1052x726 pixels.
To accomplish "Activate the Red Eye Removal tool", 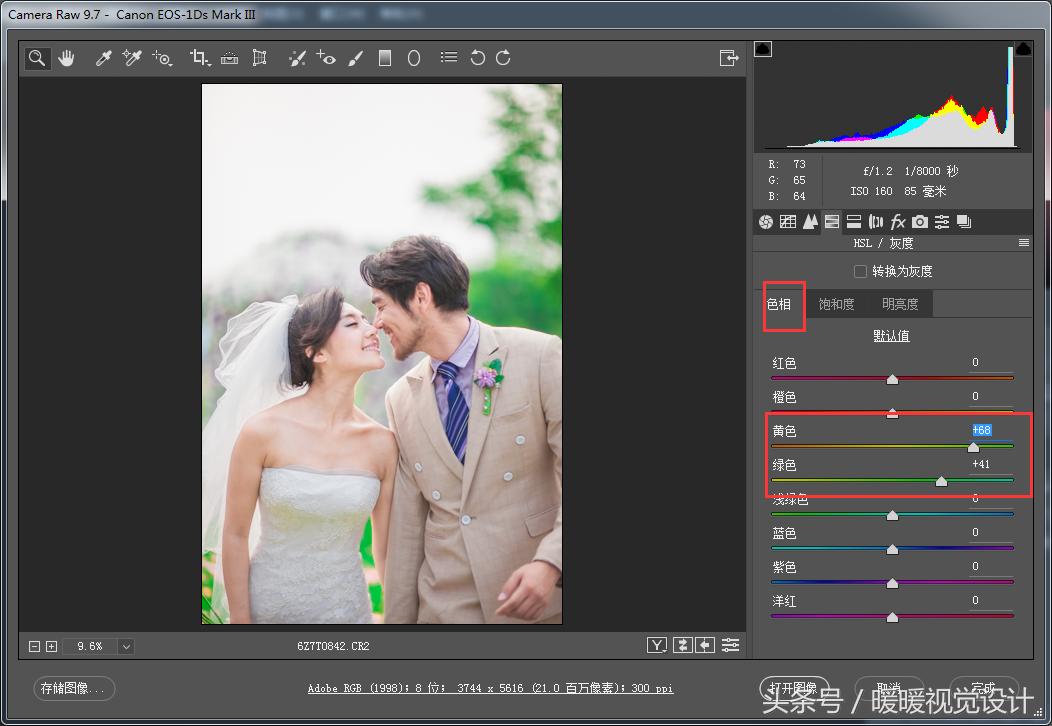I will click(x=326, y=58).
